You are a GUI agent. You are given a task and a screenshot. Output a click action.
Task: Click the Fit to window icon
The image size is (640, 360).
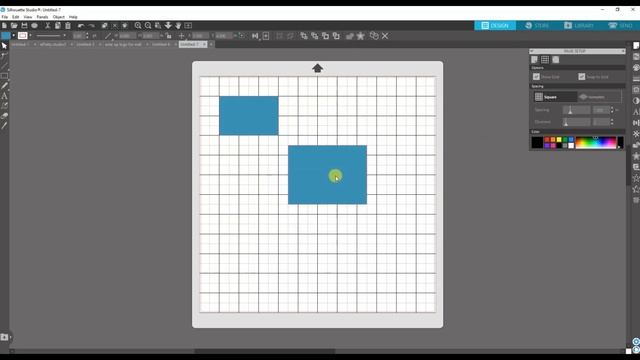[188, 26]
